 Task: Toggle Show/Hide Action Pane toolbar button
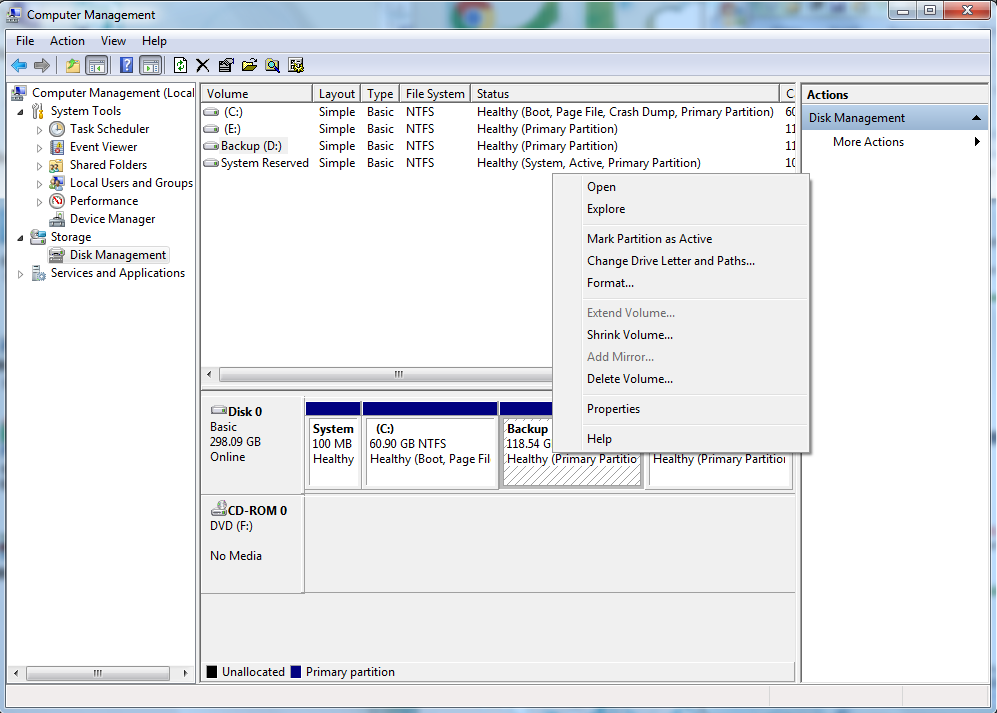150,66
